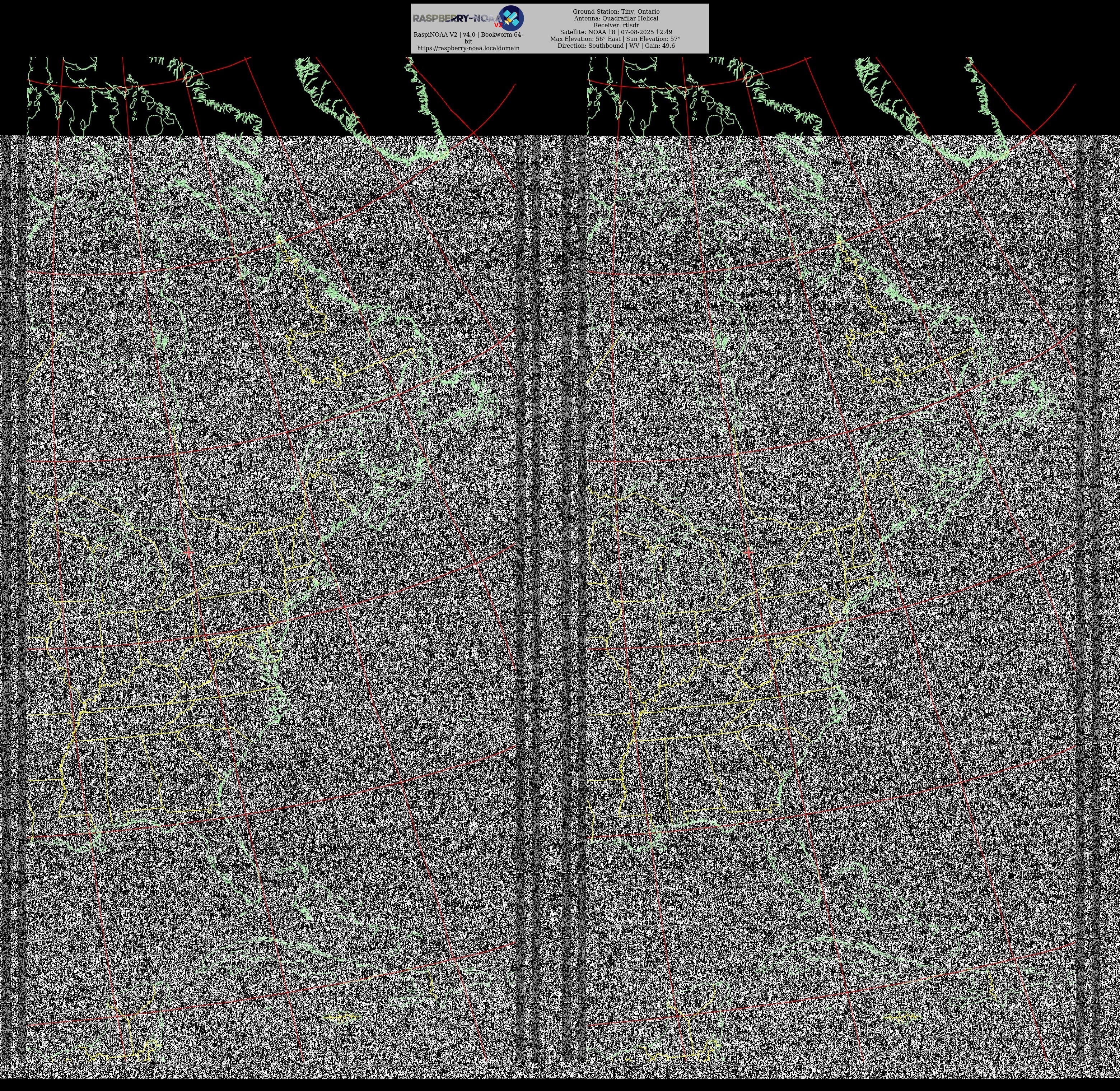1120x1091 pixels.
Task: Open the raspberry-noaa.localdomain URL
Action: (468, 48)
